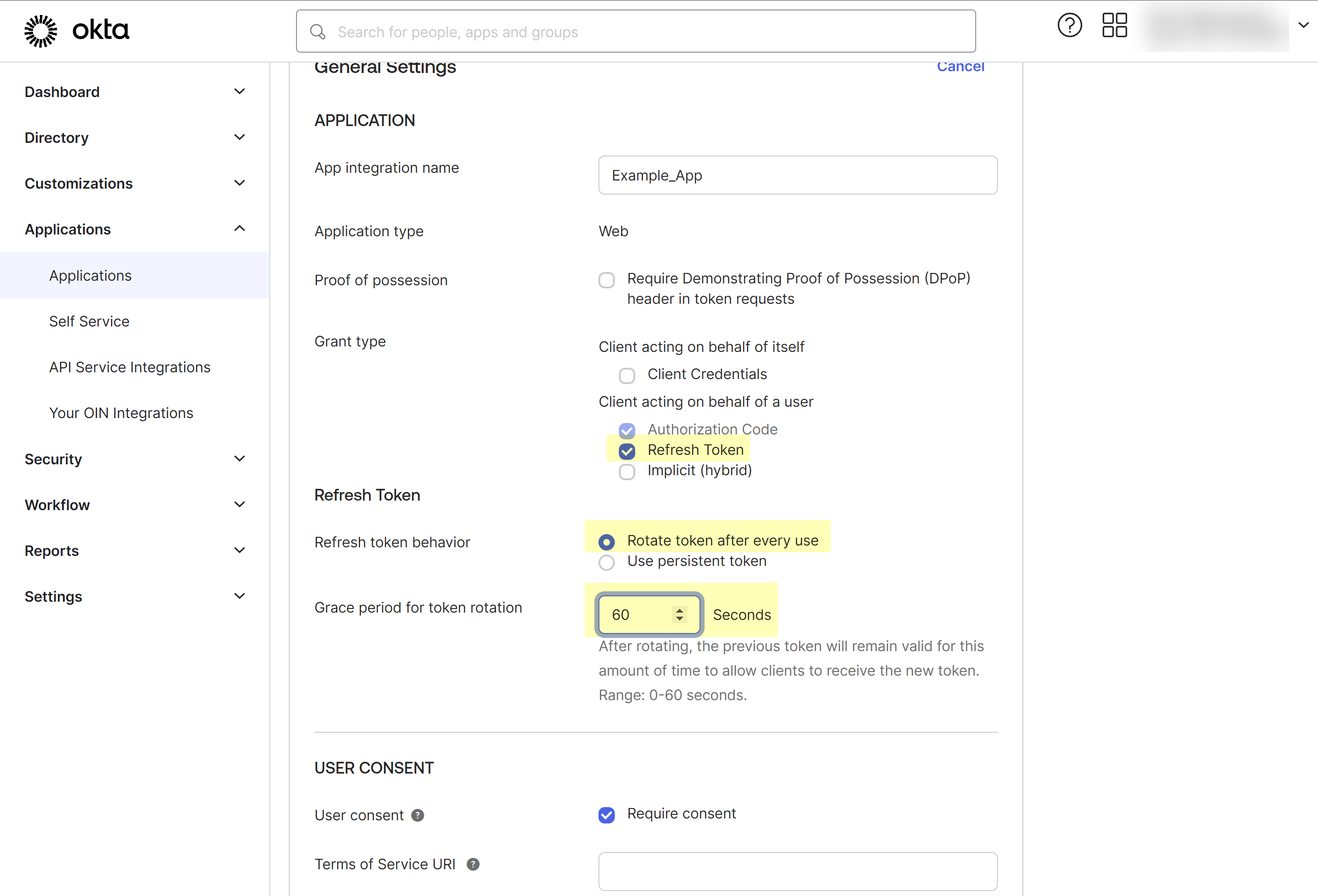Open the Help question mark icon
Viewport: 1318px width, 896px height.
point(1070,25)
